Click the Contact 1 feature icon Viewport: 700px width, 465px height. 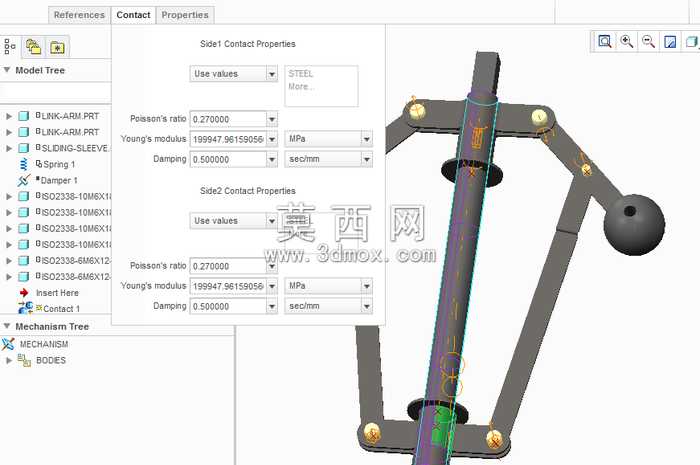tap(25, 308)
